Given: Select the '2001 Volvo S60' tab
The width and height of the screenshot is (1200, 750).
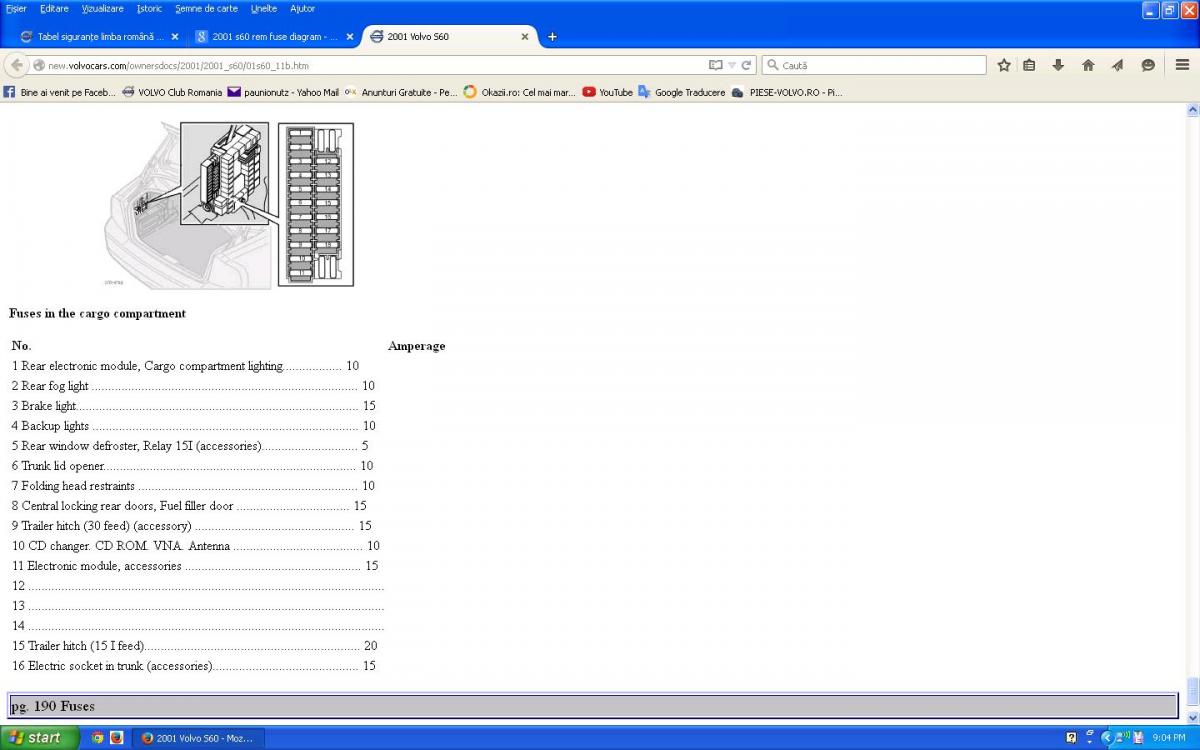Looking at the screenshot, I should [x=448, y=37].
